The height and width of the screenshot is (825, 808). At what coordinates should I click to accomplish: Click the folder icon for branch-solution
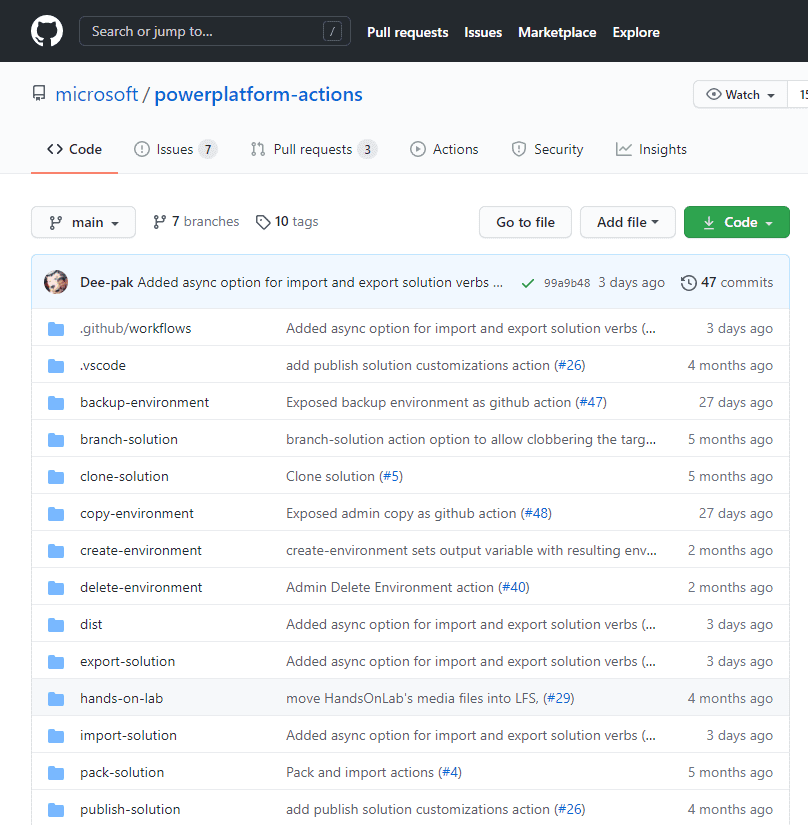[x=56, y=440]
